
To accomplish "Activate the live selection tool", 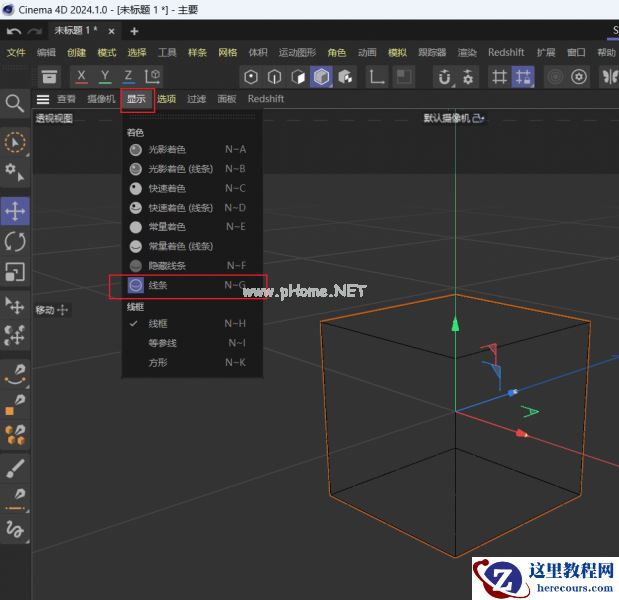I will (15, 142).
